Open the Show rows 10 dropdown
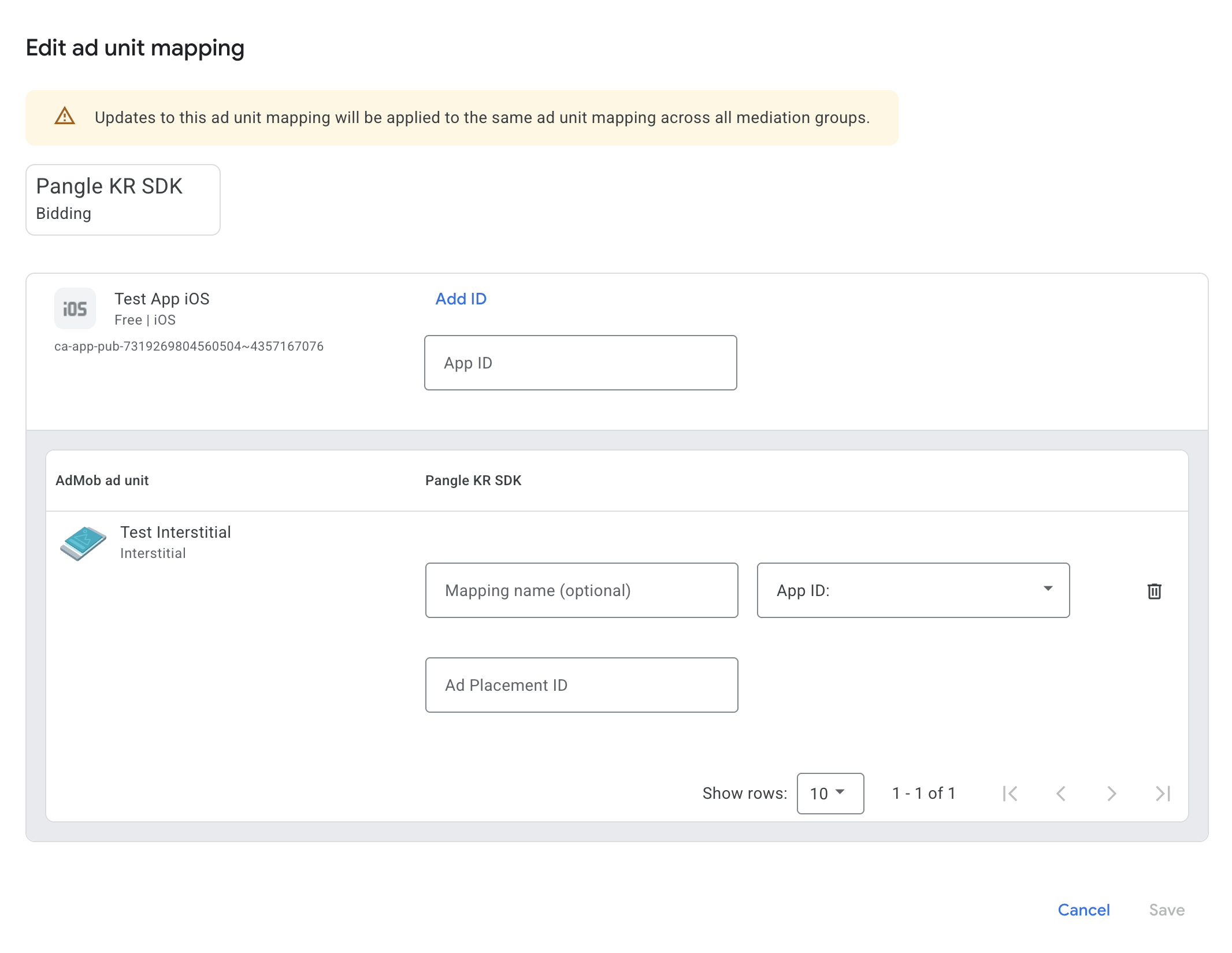Screen dimensions: 1232x953 click(830, 794)
